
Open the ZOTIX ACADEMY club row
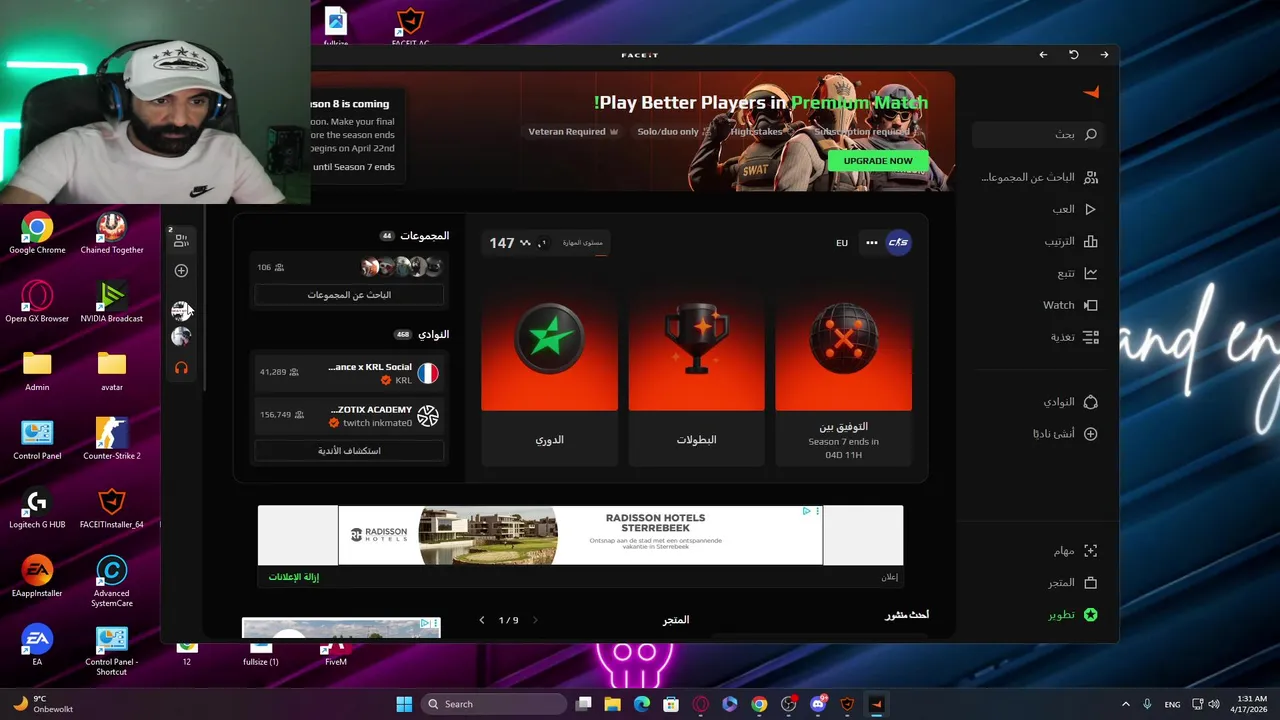tap(349, 416)
